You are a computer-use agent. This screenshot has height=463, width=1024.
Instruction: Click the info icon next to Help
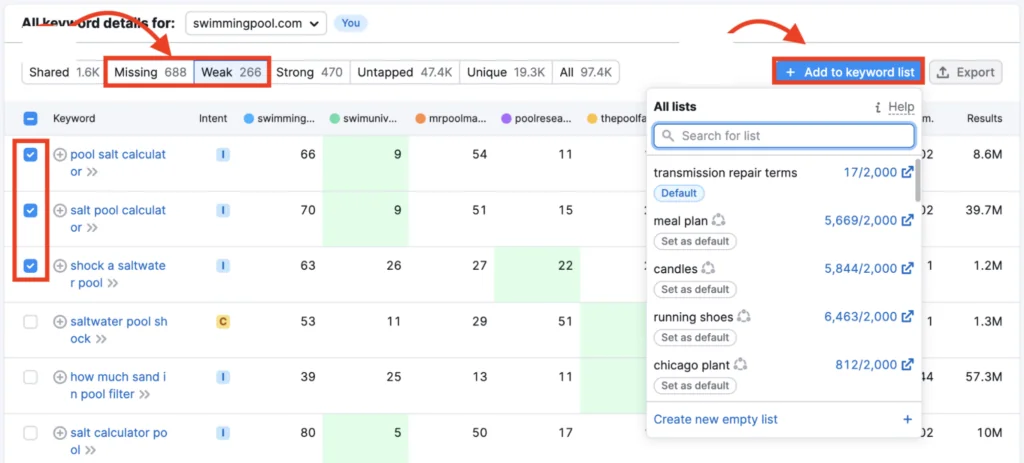pos(878,107)
